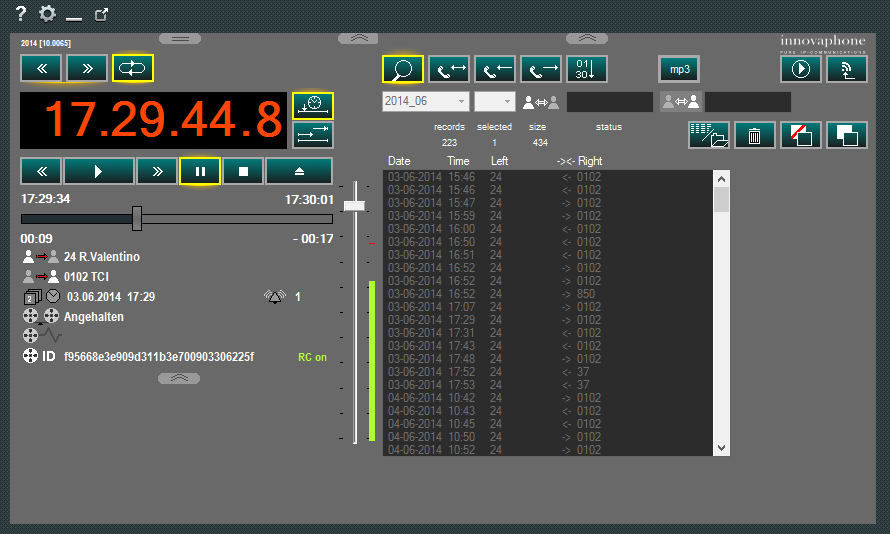Open the recordings folder list button
The height and width of the screenshot is (534, 890).
(708, 135)
